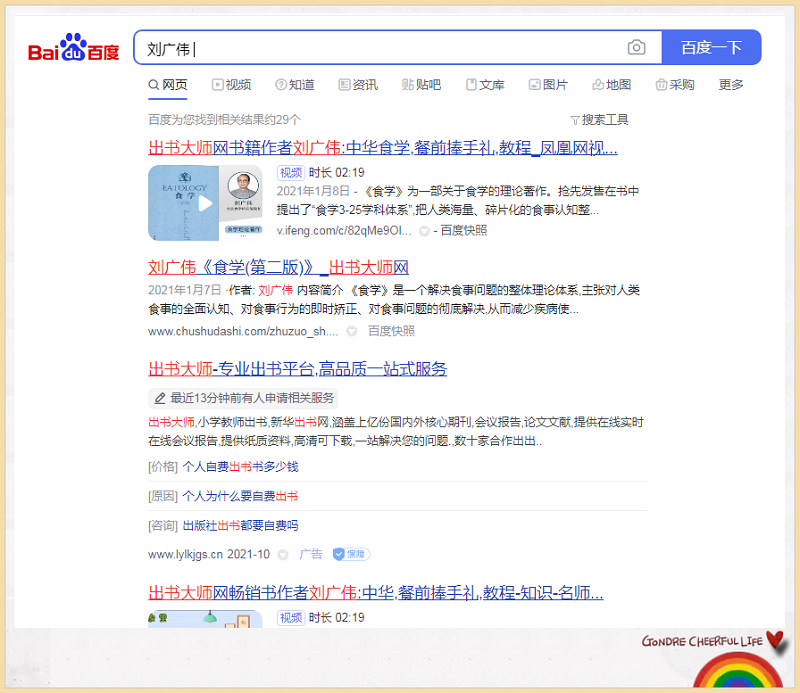Screen dimensions: 800x693
Task: Open 个人自费出书多少钱 link
Action: tap(240, 467)
